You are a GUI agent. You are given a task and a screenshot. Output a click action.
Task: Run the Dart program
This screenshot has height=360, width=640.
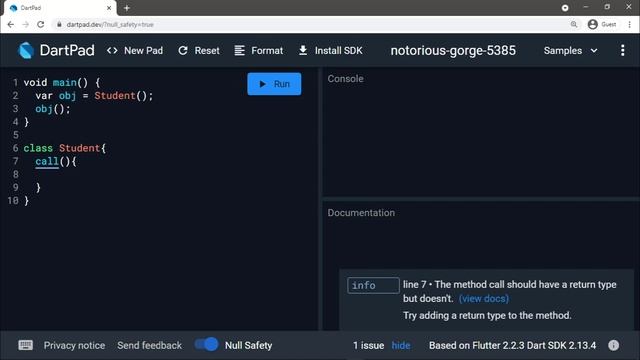(274, 84)
